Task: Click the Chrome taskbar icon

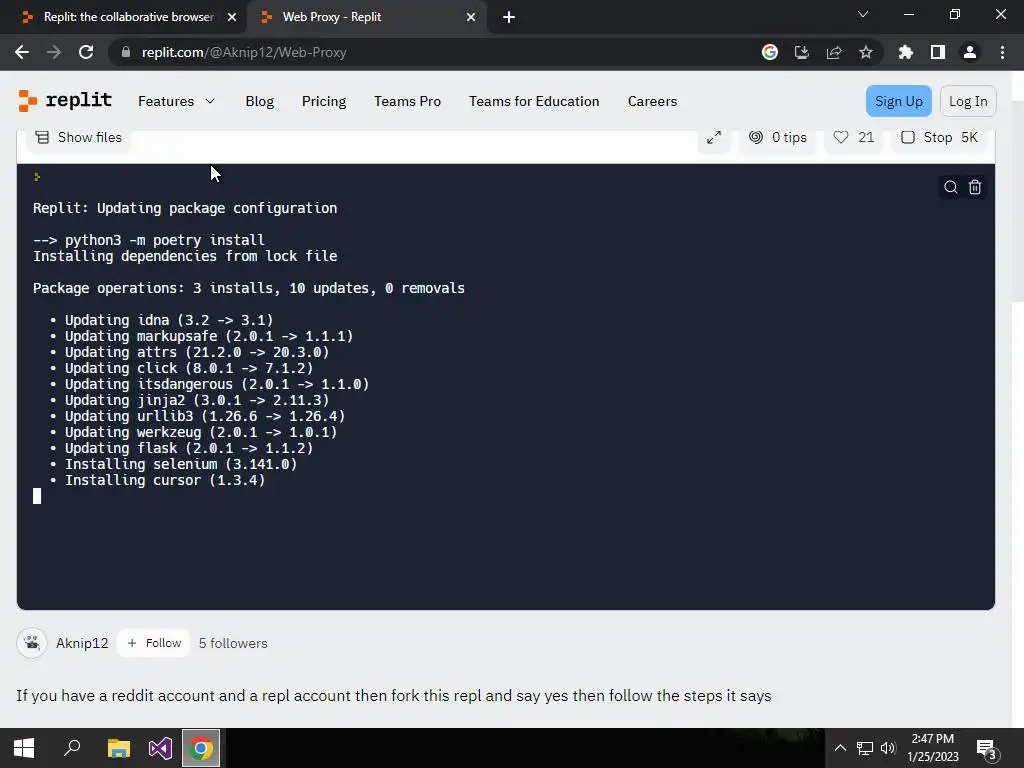Action: point(201,748)
